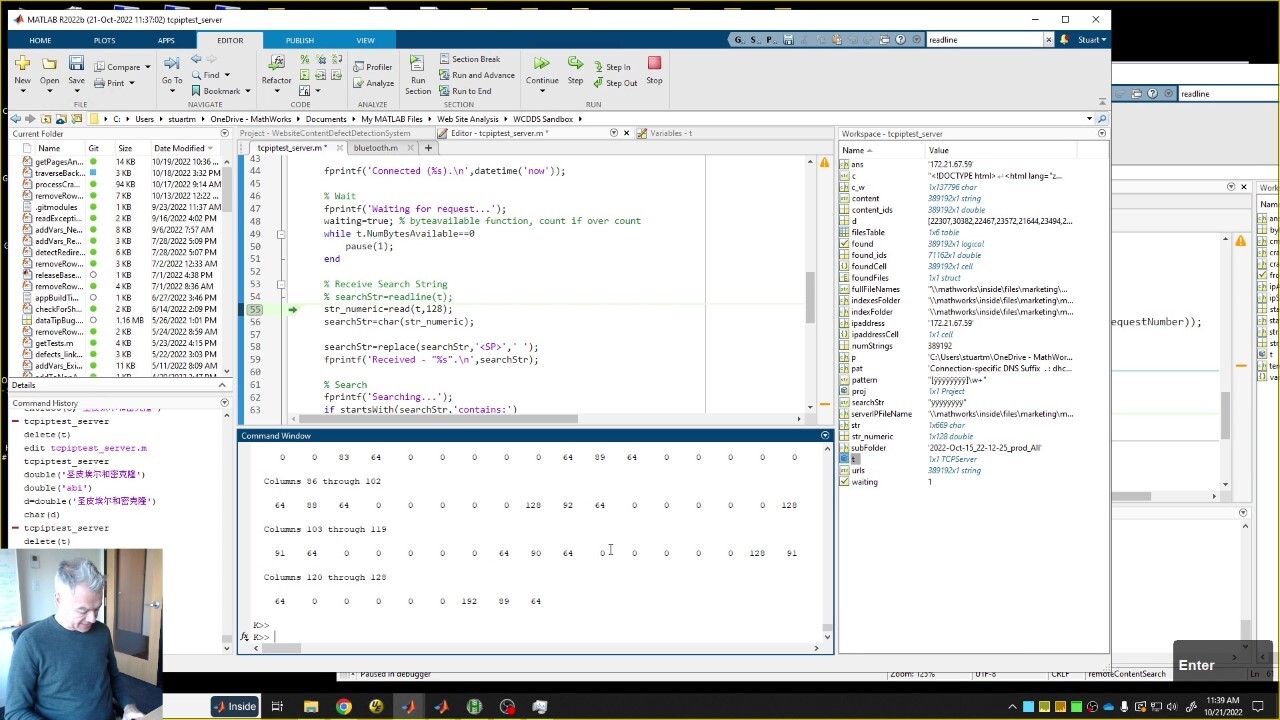Viewport: 1280px width, 720px height.
Task: Expand the Bookmark dropdown arrow
Action: [x=246, y=91]
